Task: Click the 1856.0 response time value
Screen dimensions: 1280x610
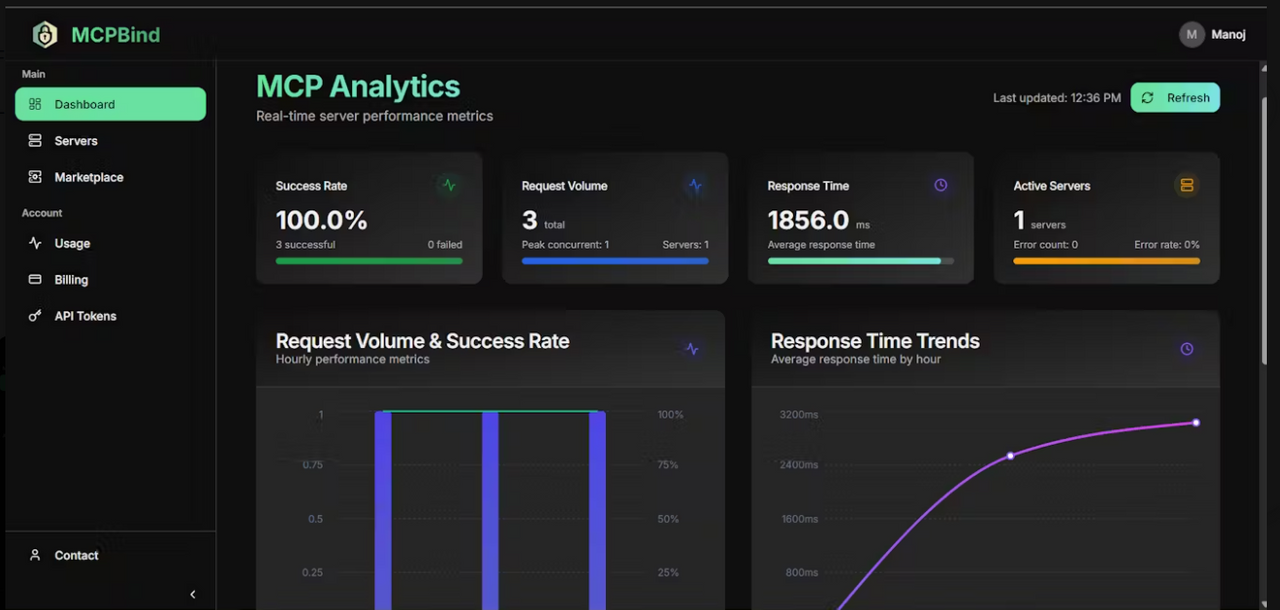Action: [808, 220]
